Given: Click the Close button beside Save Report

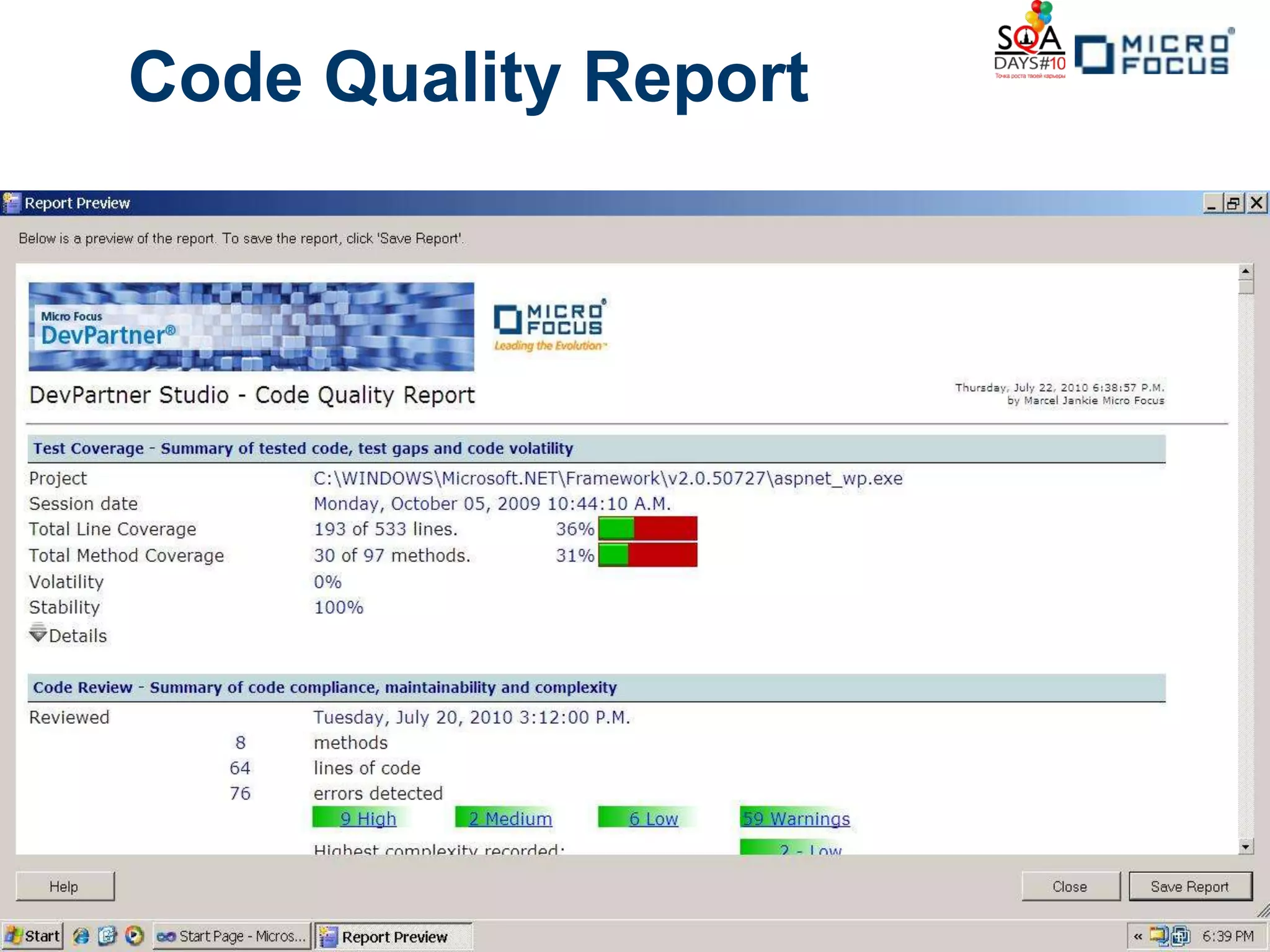Looking at the screenshot, I should click(x=1070, y=886).
